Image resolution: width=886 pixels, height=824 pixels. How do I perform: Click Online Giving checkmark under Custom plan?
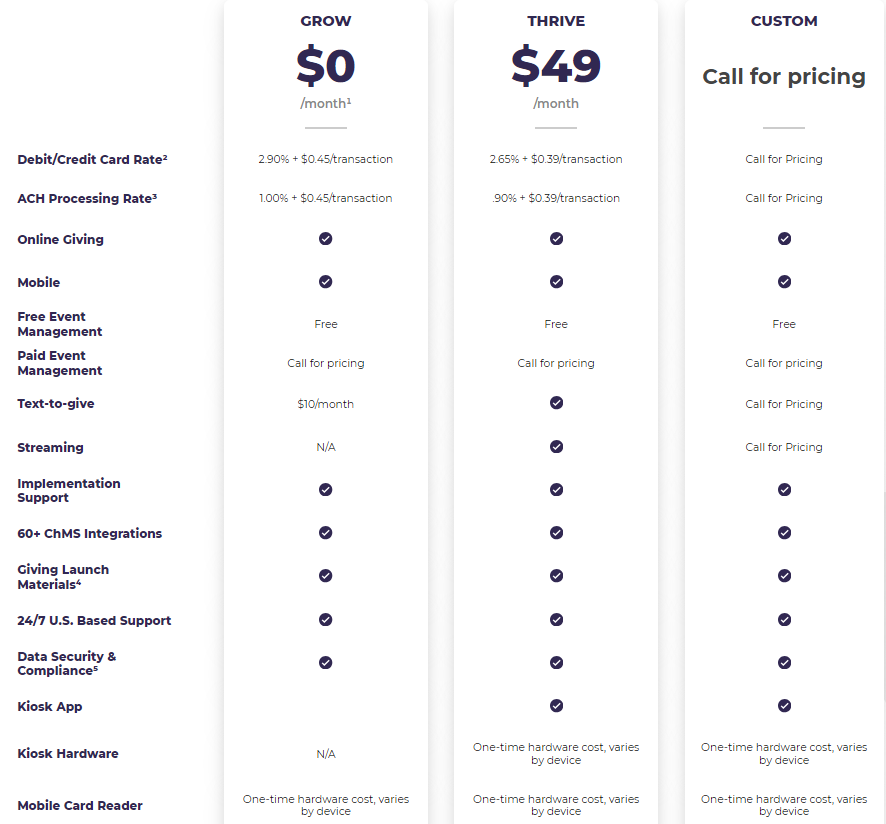[x=784, y=239]
